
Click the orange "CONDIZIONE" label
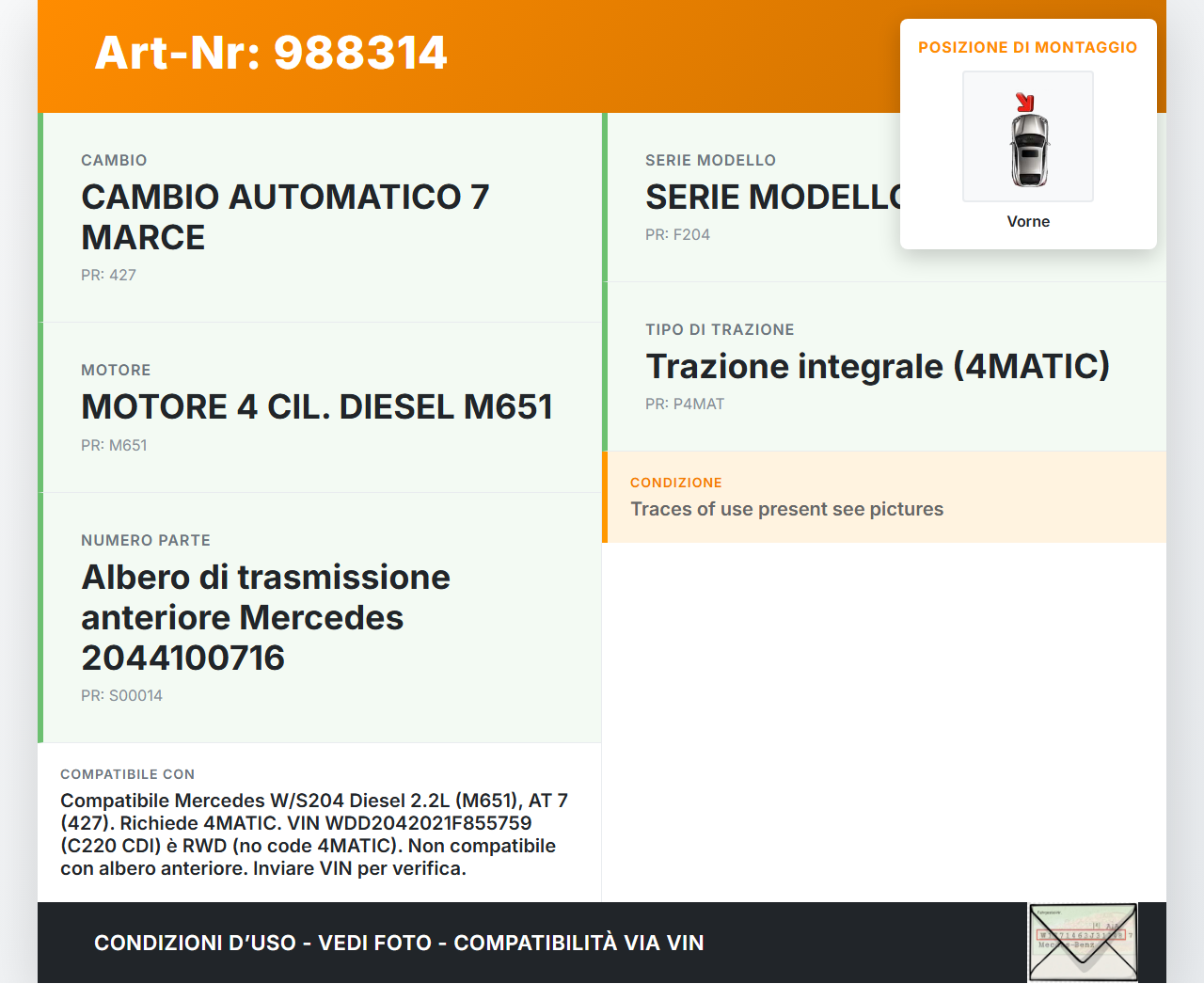(676, 483)
